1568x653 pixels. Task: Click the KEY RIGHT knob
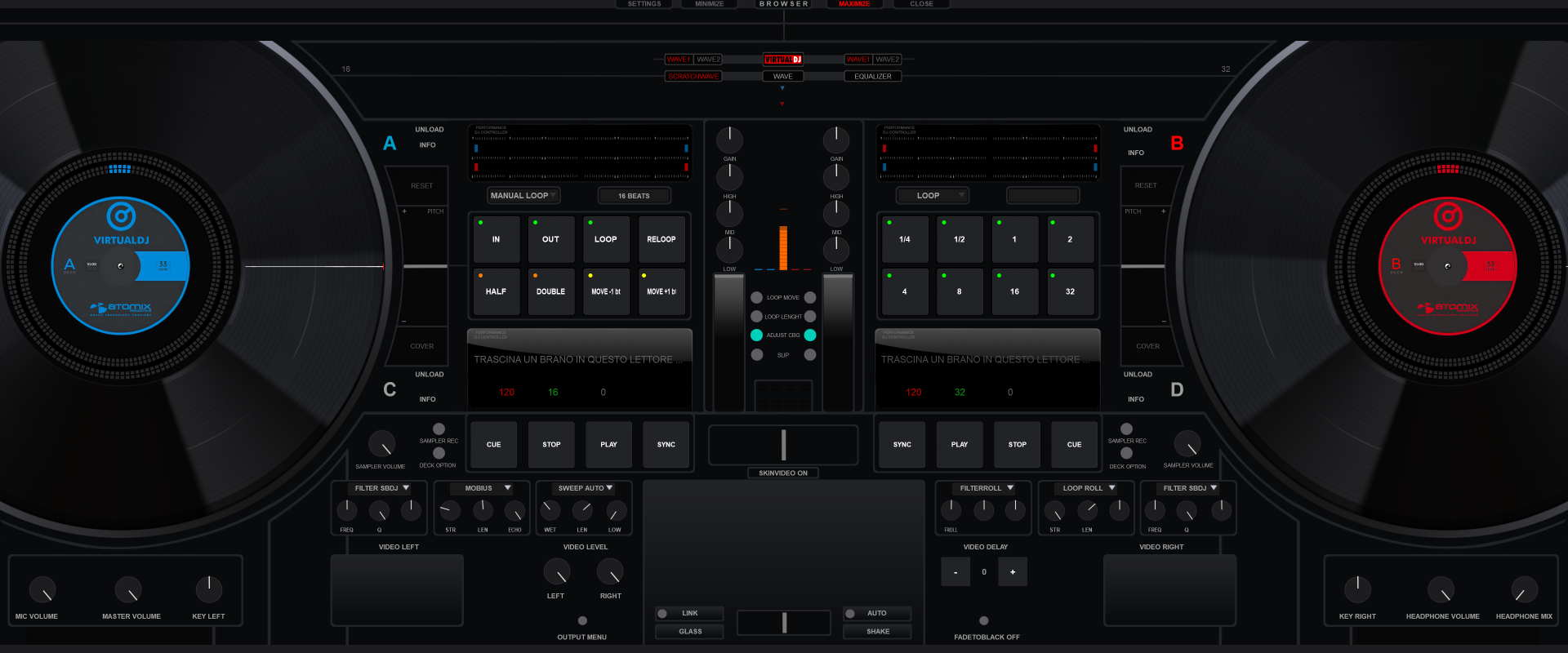[x=1357, y=589]
